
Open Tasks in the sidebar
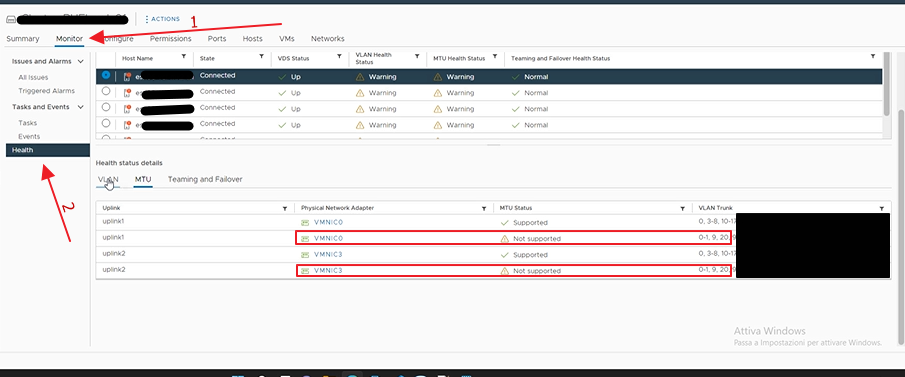pyautogui.click(x=28, y=123)
